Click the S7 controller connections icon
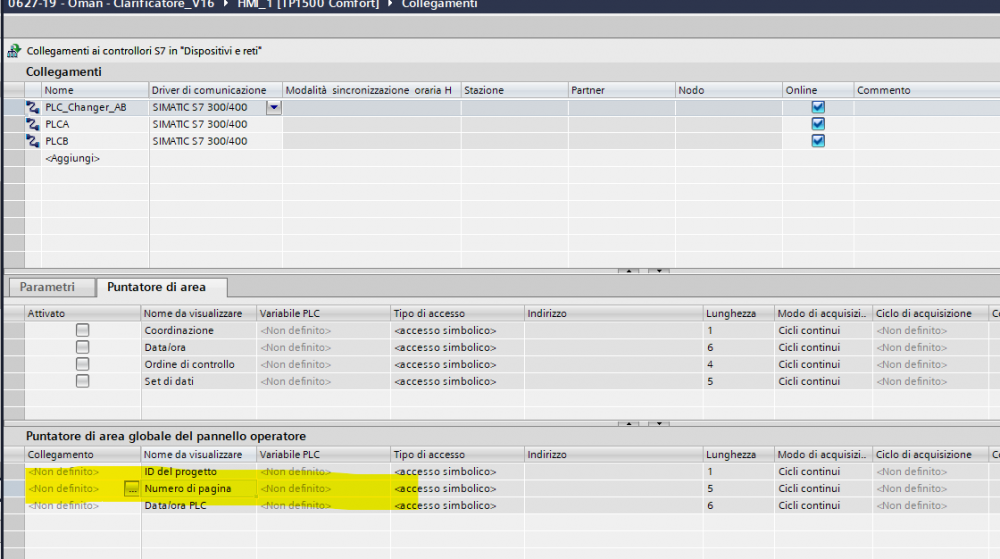The image size is (1000, 559). tap(14, 50)
